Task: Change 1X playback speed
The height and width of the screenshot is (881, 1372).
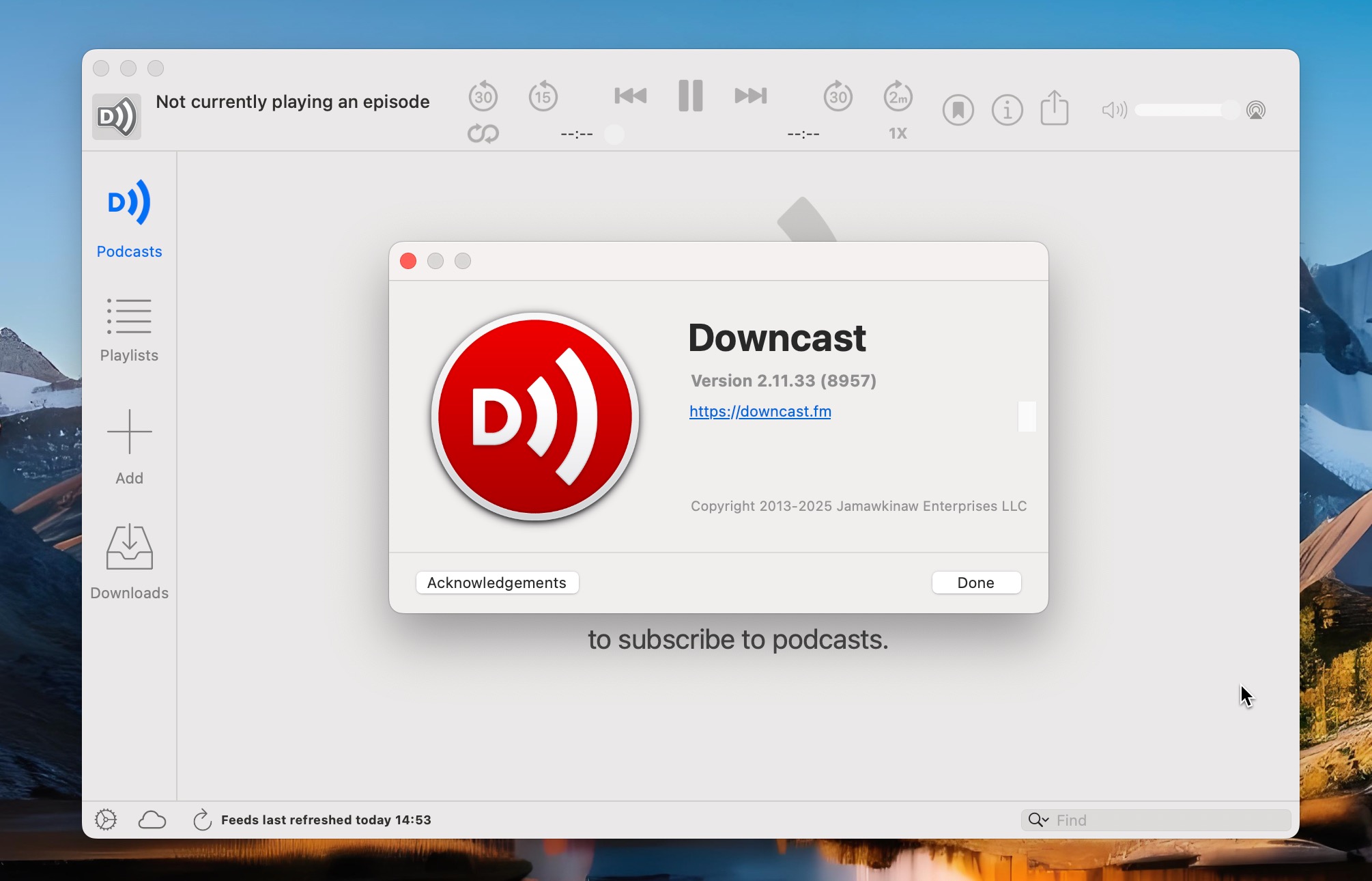Action: [x=898, y=133]
